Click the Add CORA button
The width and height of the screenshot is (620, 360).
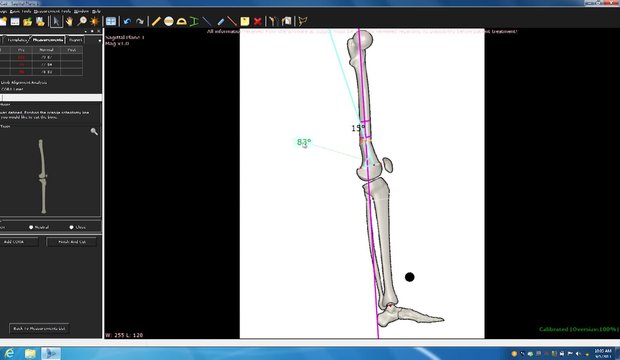[x=19, y=242]
